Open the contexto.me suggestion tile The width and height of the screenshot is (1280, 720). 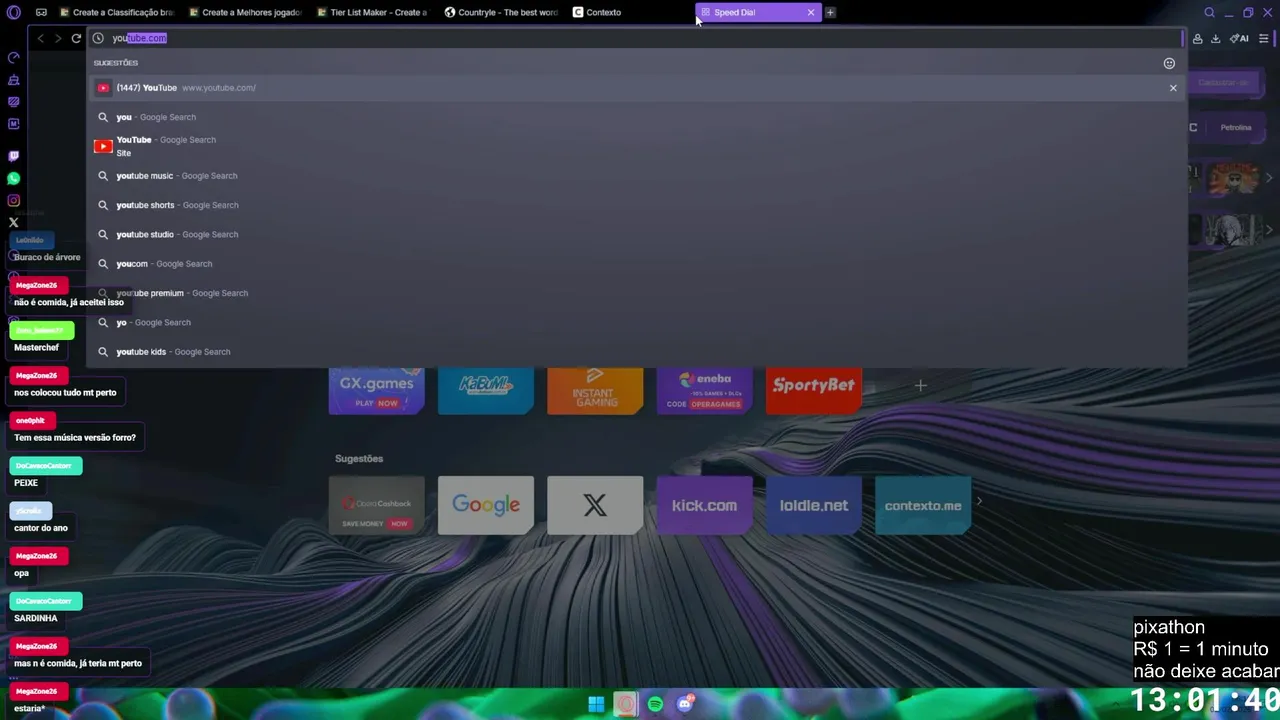(x=923, y=505)
